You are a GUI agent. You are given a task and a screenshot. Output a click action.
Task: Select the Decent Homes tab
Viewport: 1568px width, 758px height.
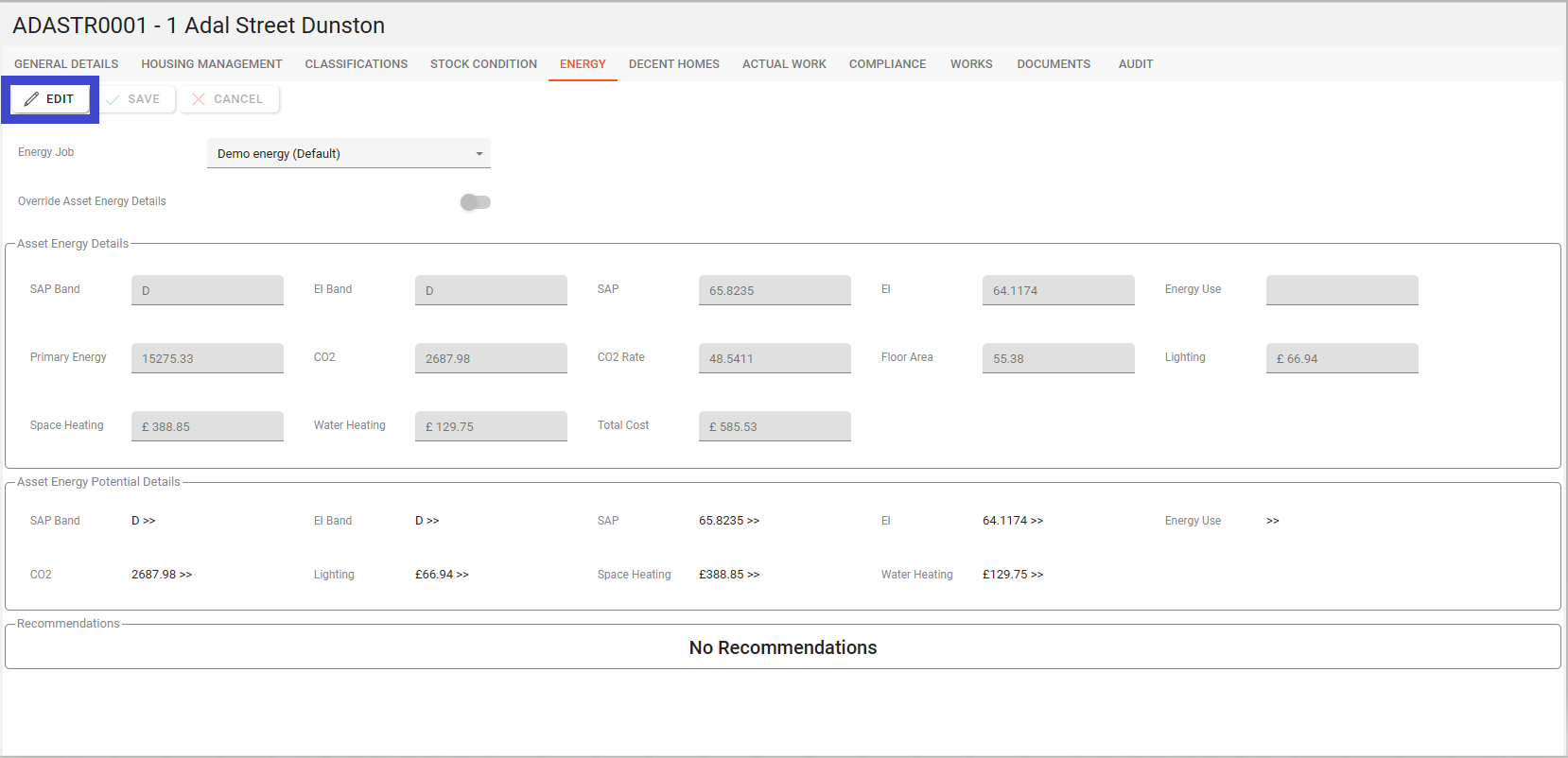[673, 64]
